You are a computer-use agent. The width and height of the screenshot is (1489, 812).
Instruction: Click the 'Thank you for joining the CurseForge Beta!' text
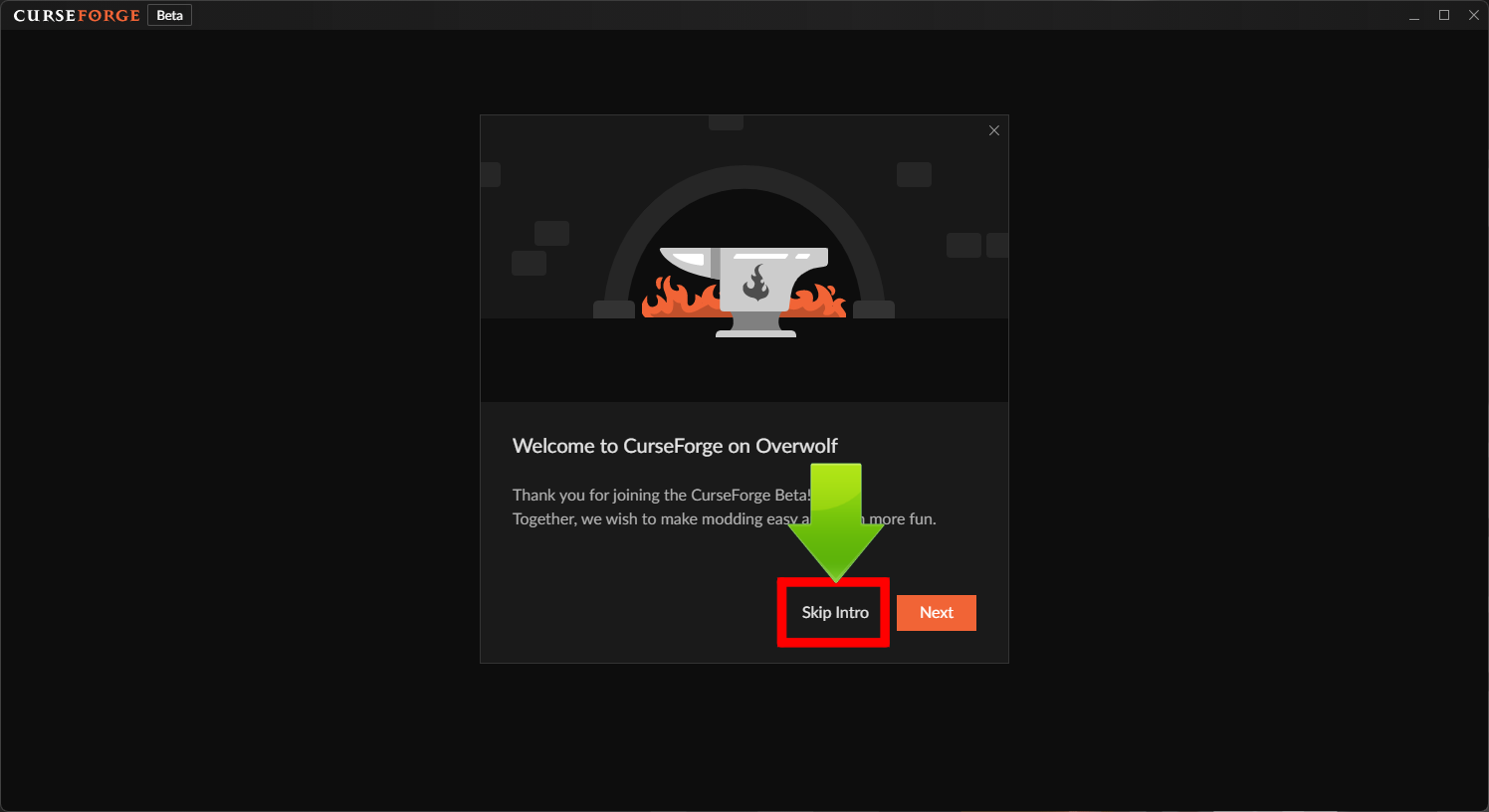pyautogui.click(x=662, y=495)
